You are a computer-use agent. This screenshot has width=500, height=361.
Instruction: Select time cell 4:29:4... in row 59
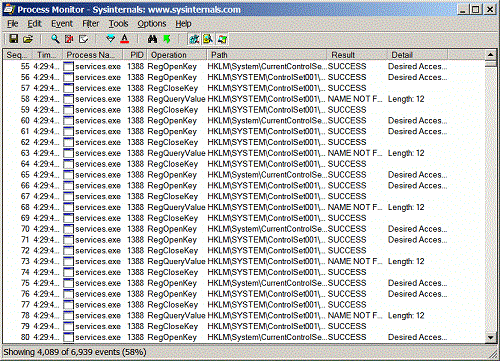pyautogui.click(x=46, y=110)
